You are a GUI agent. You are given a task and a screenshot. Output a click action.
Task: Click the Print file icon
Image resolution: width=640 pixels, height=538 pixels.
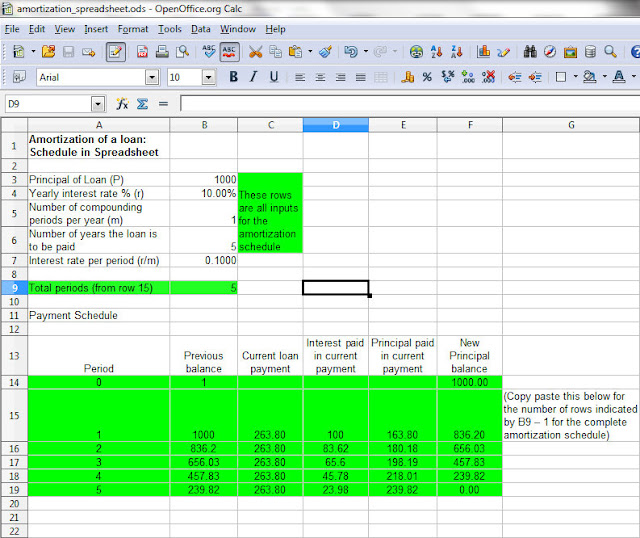point(162,52)
